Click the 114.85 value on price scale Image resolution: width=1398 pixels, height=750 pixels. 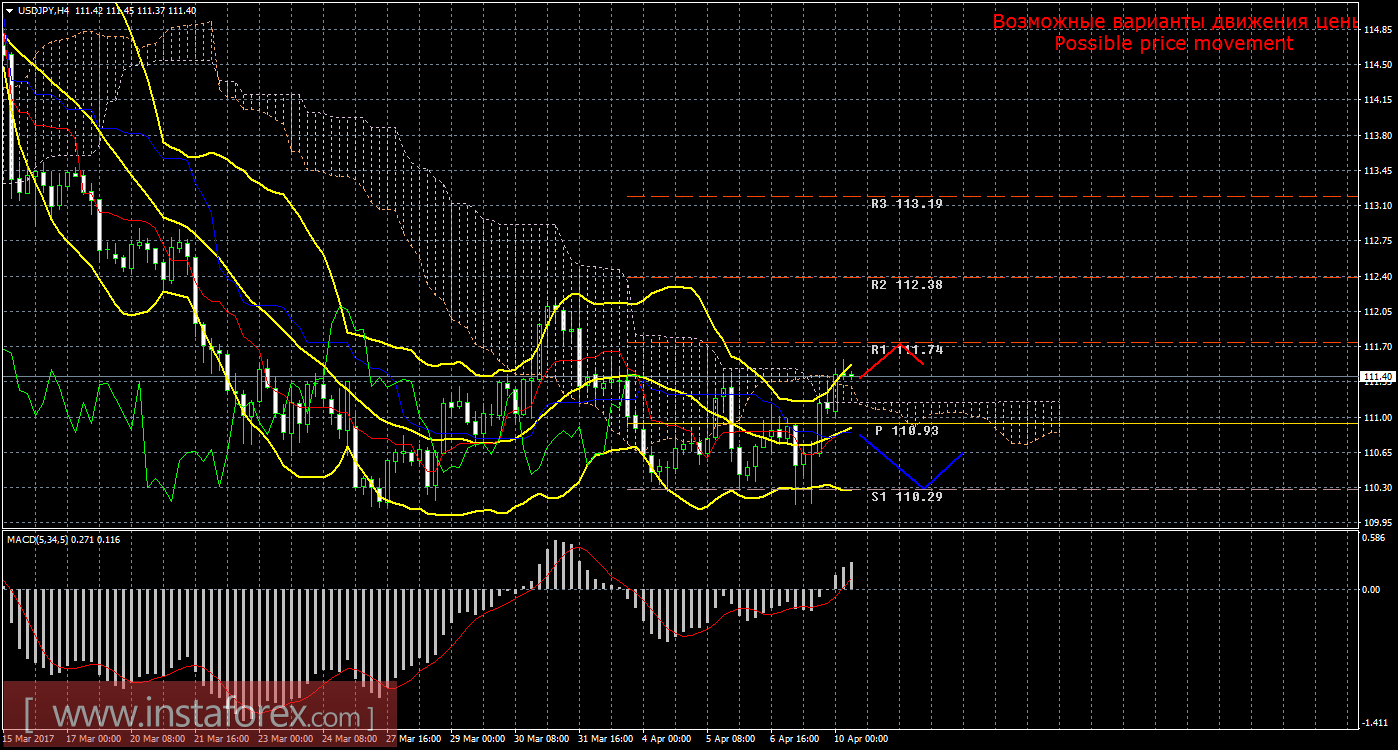click(x=1378, y=30)
